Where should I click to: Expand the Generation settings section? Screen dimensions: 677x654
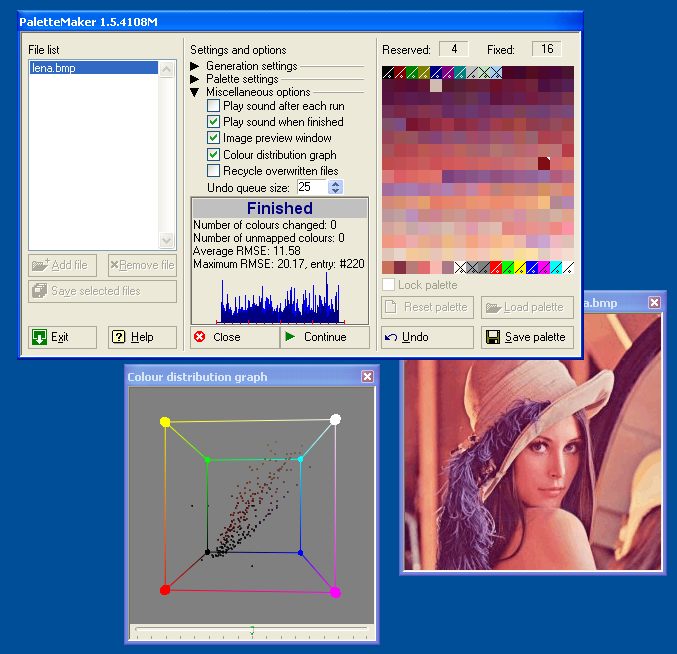[194, 66]
